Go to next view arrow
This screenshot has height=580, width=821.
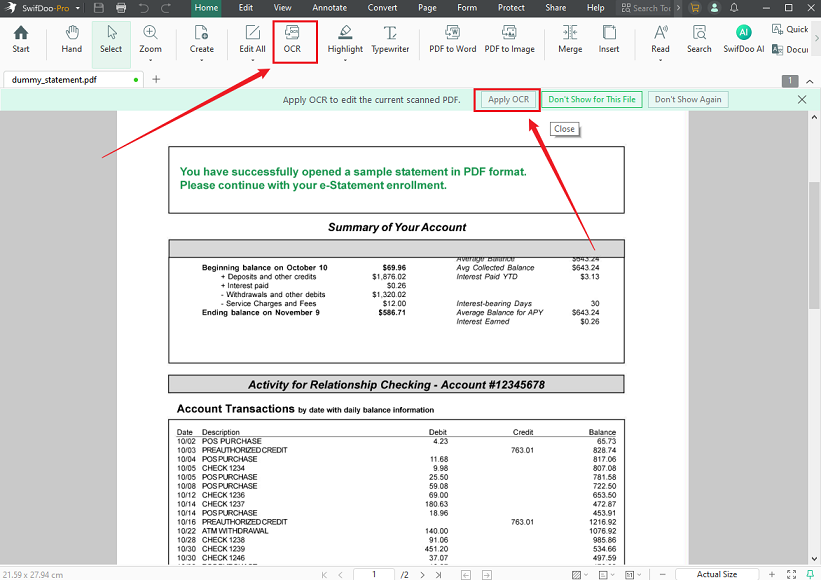pyautogui.click(x=486, y=575)
